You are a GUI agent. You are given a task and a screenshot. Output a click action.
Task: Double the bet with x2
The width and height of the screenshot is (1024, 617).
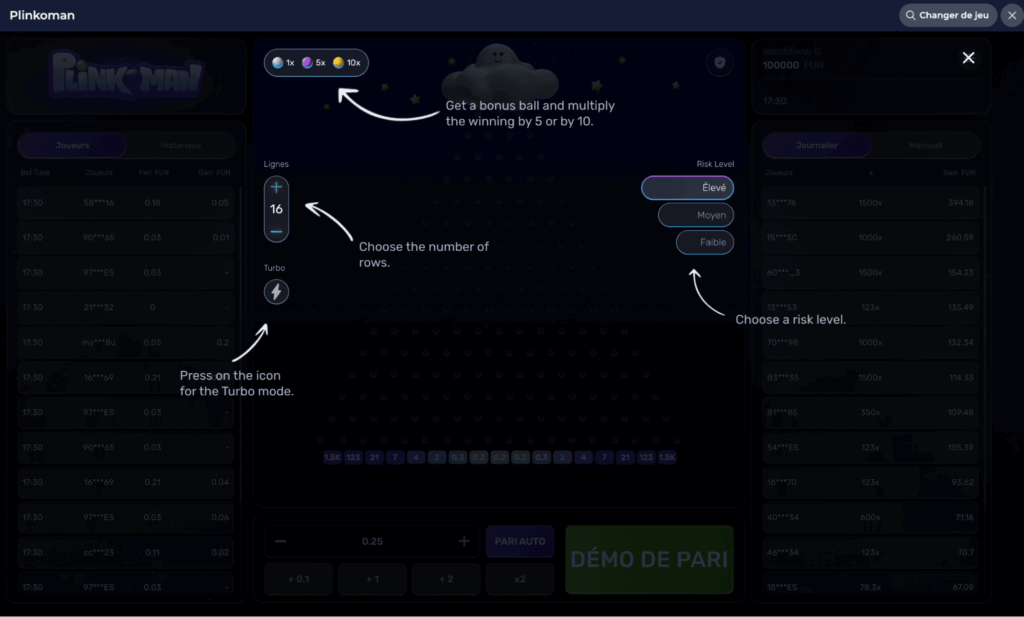click(x=520, y=579)
